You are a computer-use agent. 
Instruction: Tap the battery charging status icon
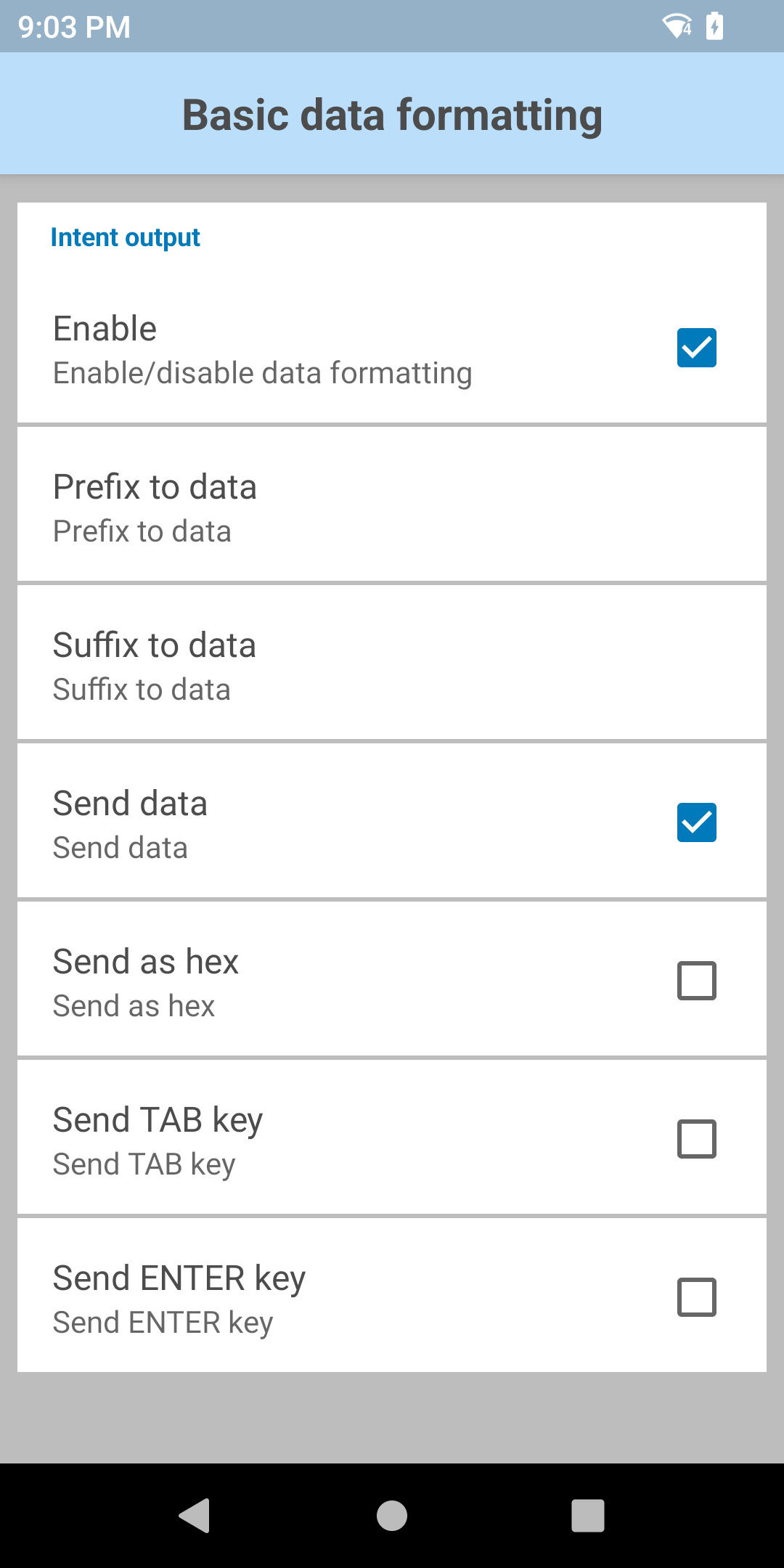click(715, 26)
